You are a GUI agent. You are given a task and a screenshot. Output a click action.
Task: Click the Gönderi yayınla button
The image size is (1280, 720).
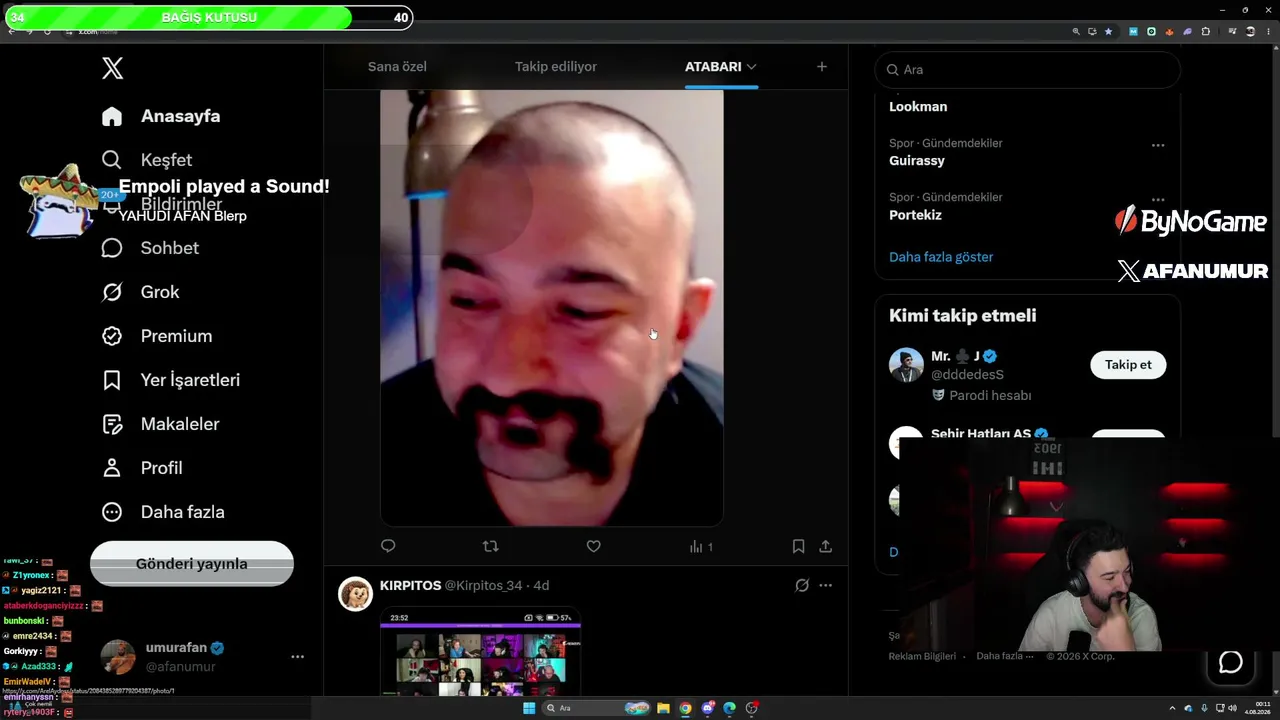coord(192,564)
